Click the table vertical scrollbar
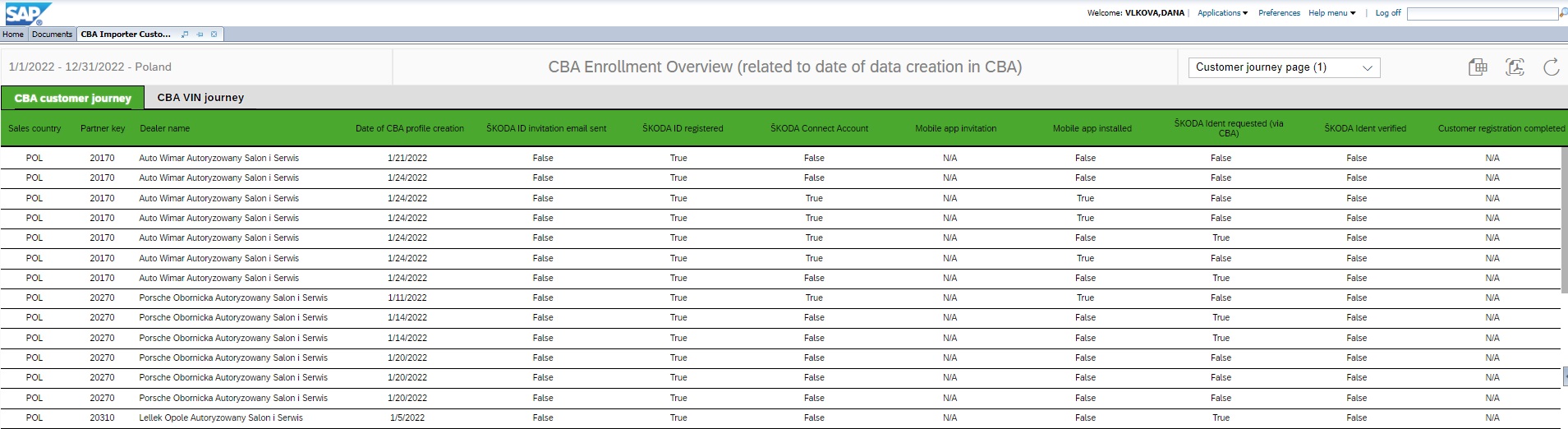 pyautogui.click(x=1564, y=219)
